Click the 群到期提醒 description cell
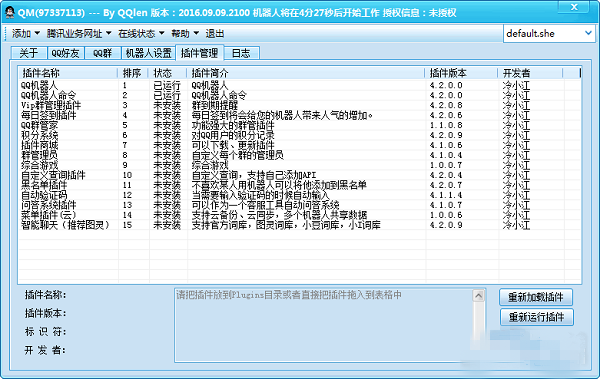Image resolution: width=600 pixels, height=379 pixels. click(215, 105)
